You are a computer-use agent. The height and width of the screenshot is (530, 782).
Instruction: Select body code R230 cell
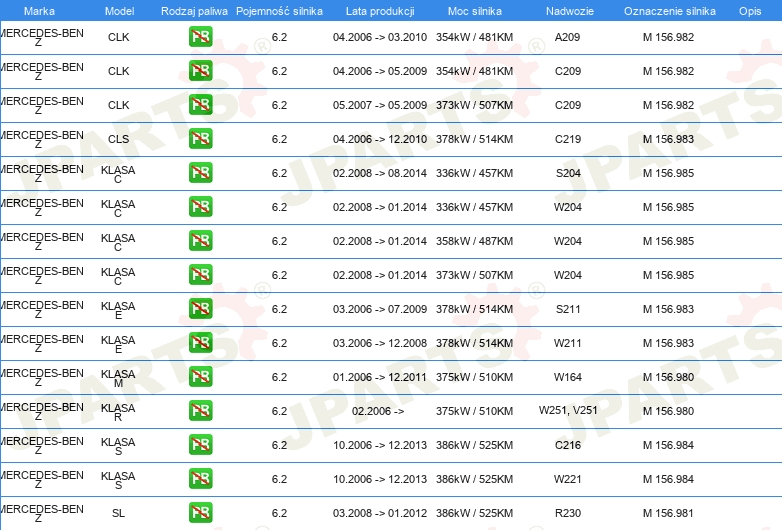(568, 513)
